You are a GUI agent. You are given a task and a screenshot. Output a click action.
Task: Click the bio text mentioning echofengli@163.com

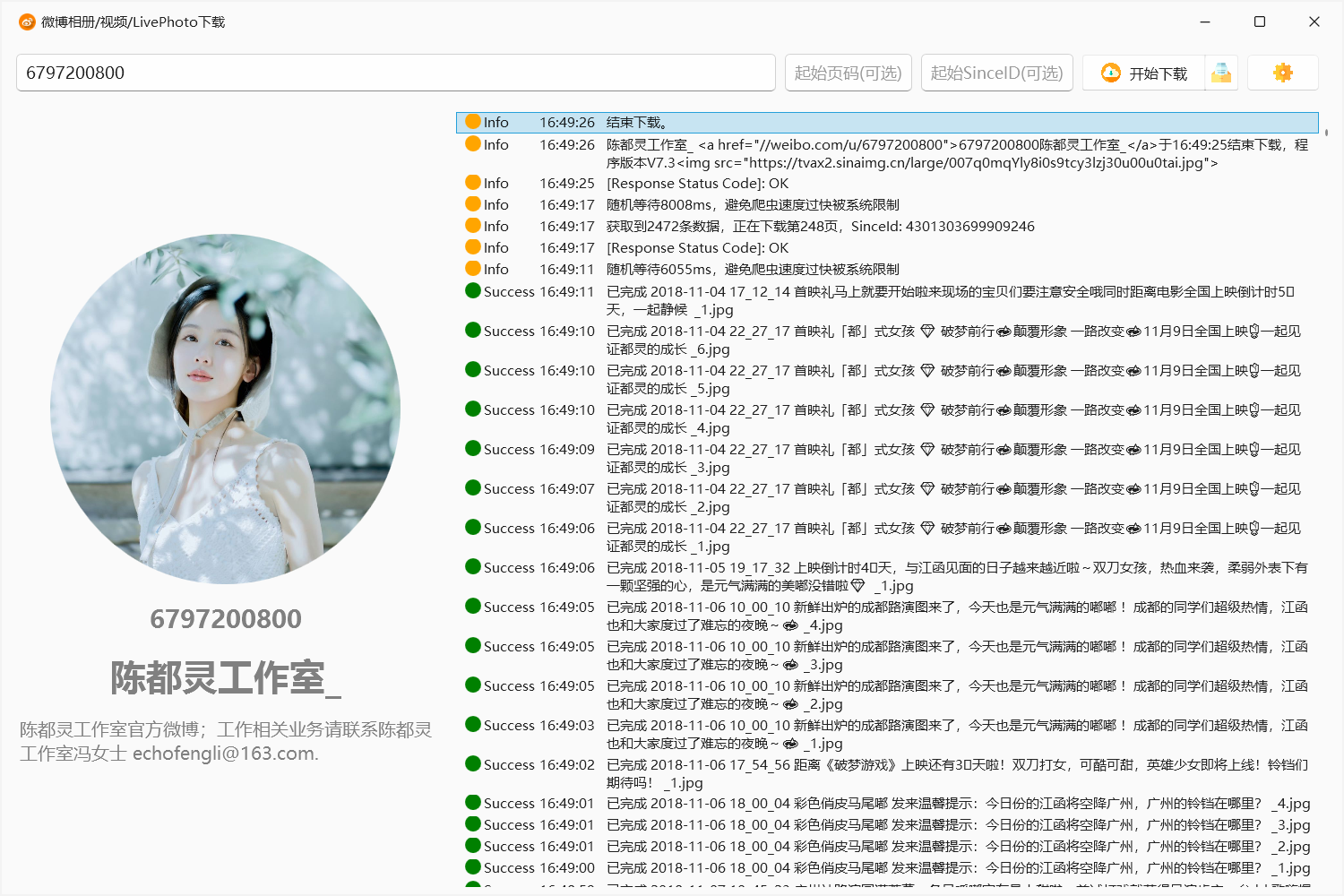[226, 742]
